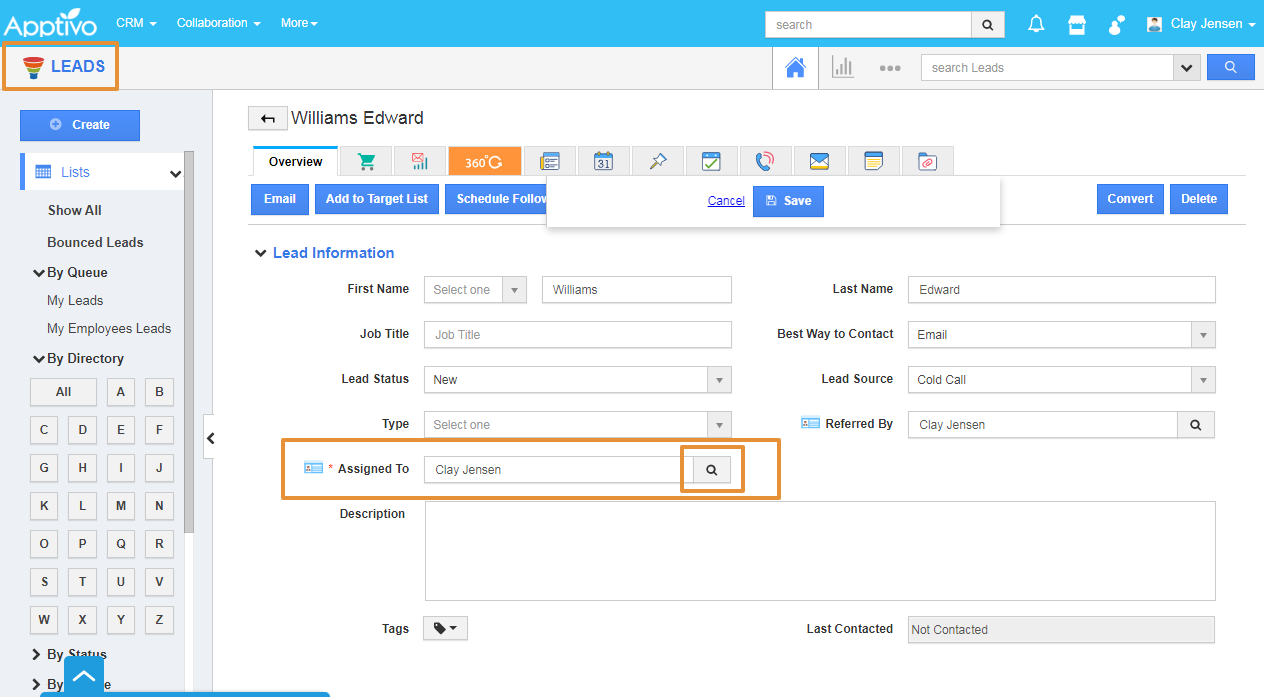The width and height of the screenshot is (1264, 697).
Task: Search employees for Assigned To
Action: [x=712, y=470]
